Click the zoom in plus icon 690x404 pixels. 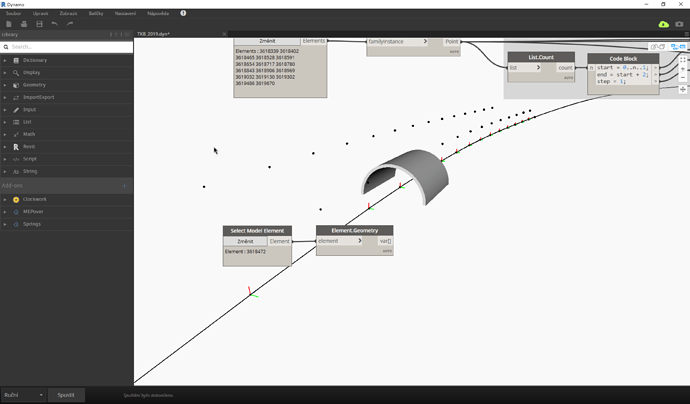(683, 69)
